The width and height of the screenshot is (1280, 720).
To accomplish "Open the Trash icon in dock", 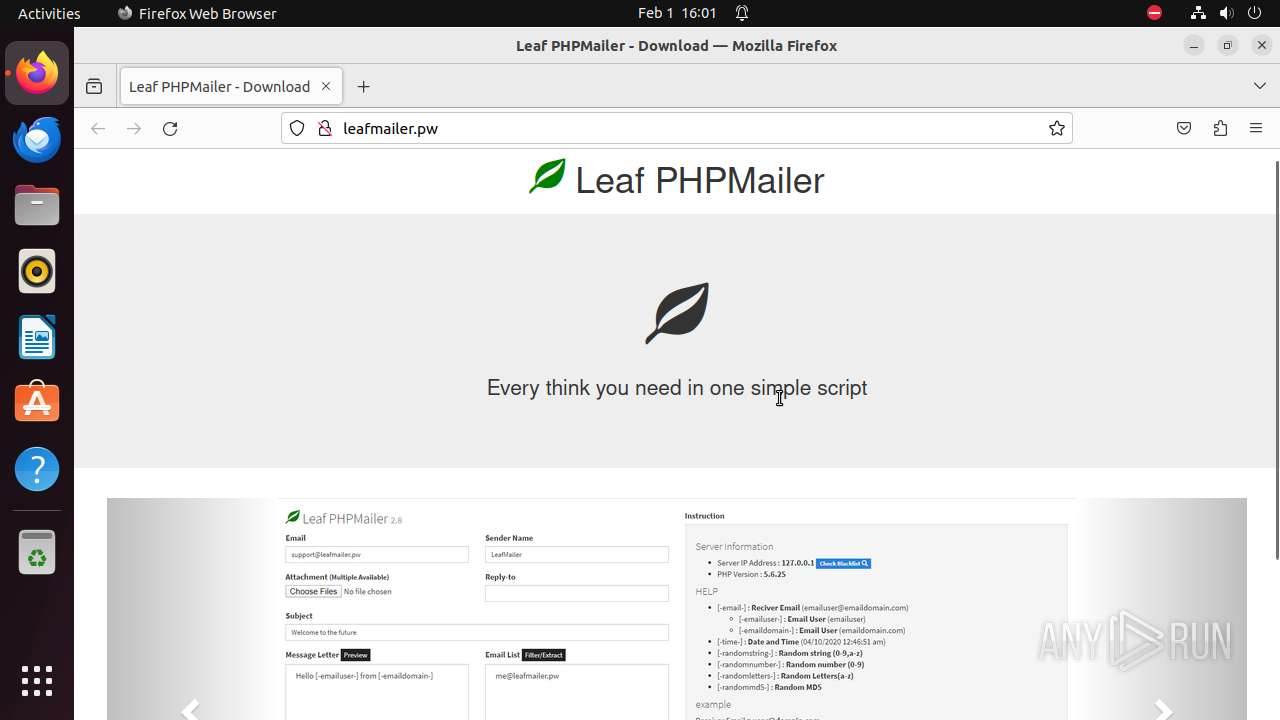I will click(x=37, y=551).
